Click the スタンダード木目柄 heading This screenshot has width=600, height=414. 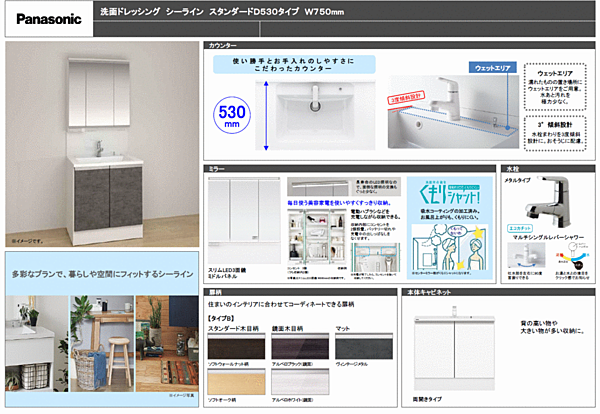(x=233, y=328)
